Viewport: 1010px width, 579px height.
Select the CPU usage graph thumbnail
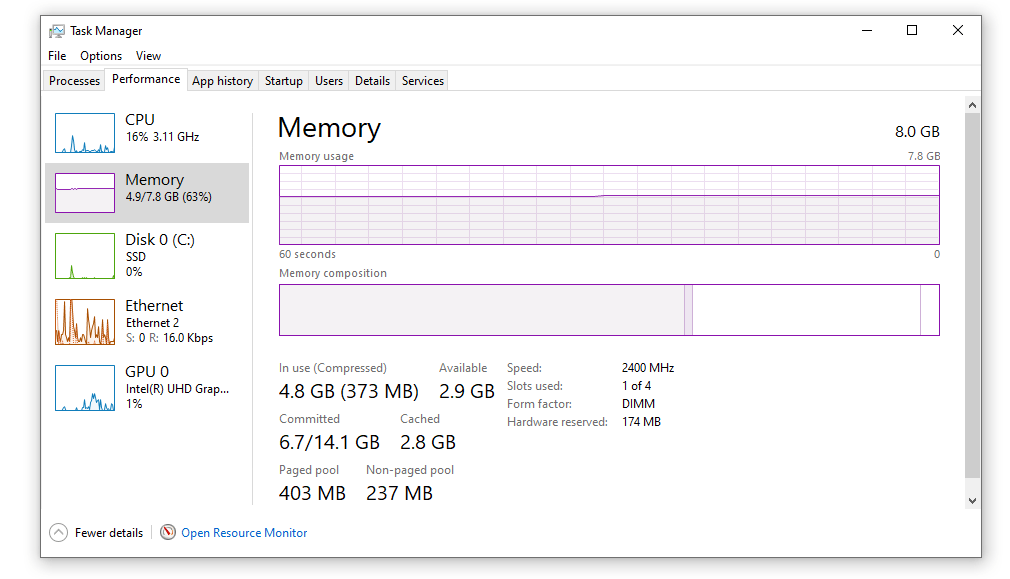(x=85, y=133)
